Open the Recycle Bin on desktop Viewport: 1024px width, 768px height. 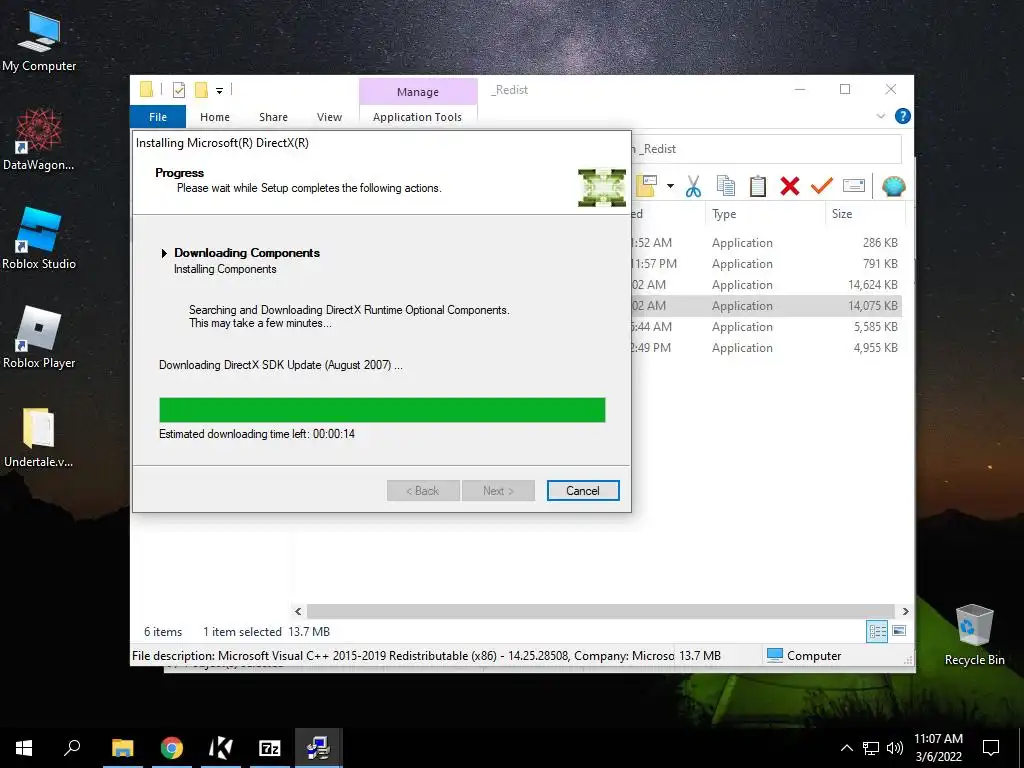pos(974,635)
